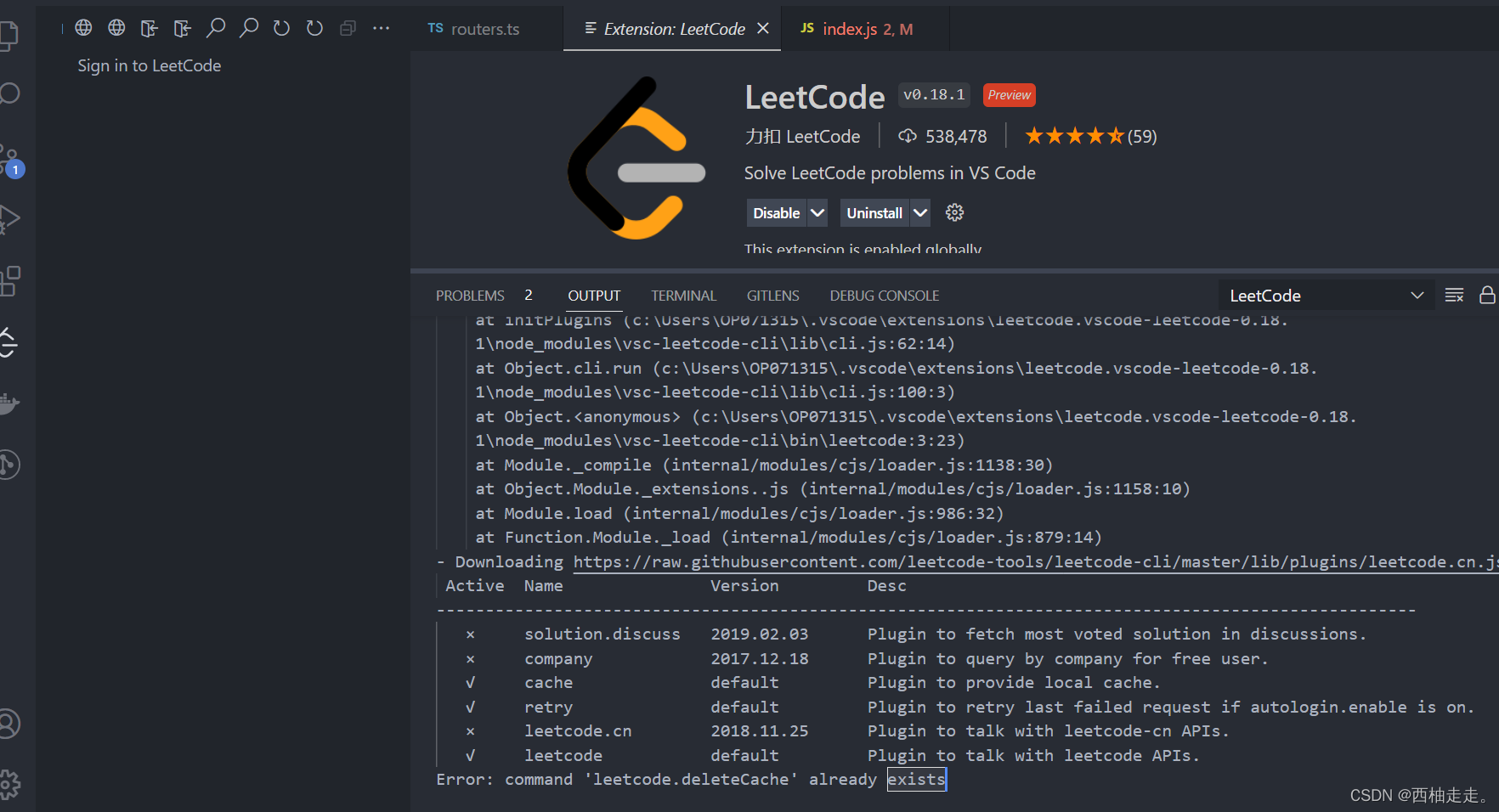Open the Search view in activity bar
Screen dimensions: 1499x812
[x=8, y=93]
